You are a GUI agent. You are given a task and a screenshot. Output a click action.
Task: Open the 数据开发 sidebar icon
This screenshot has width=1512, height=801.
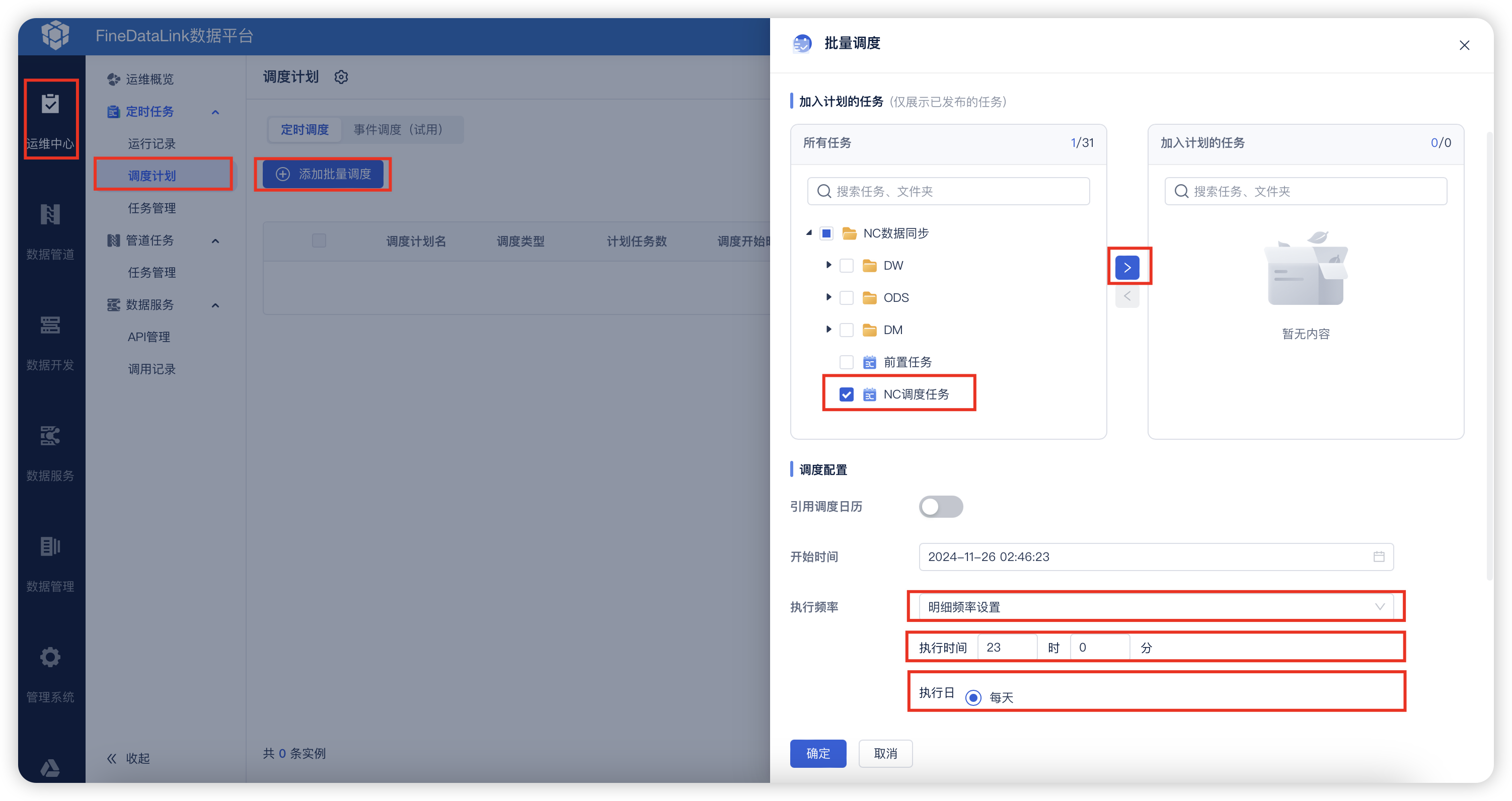pos(50,325)
